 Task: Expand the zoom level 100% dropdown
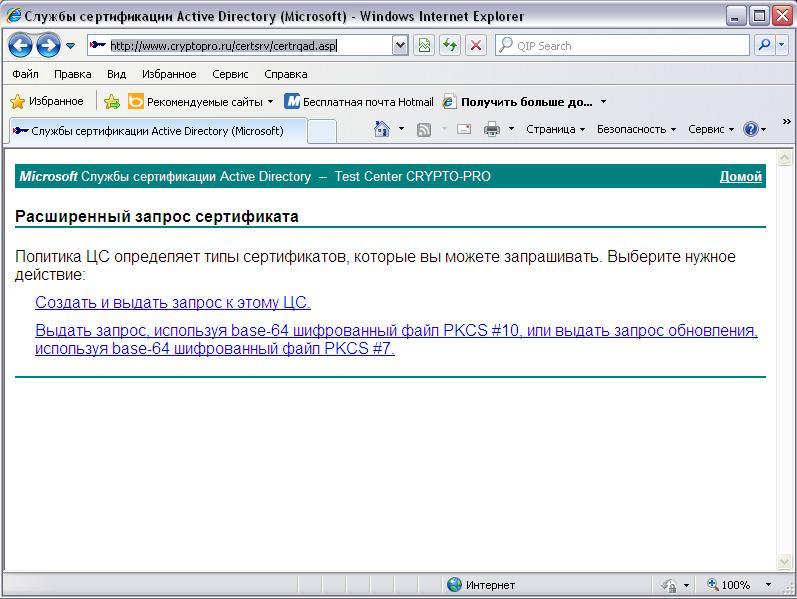pos(768,585)
